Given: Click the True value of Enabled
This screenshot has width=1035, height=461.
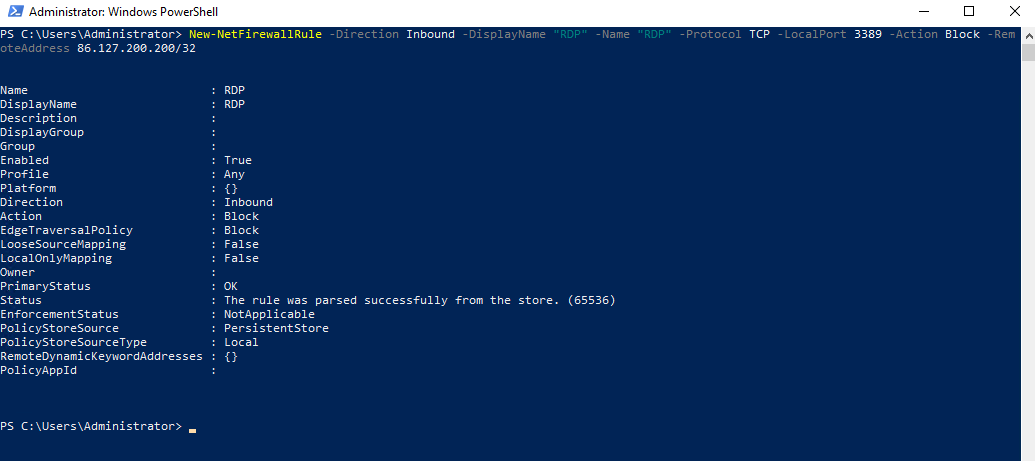Looking at the screenshot, I should tap(238, 160).
